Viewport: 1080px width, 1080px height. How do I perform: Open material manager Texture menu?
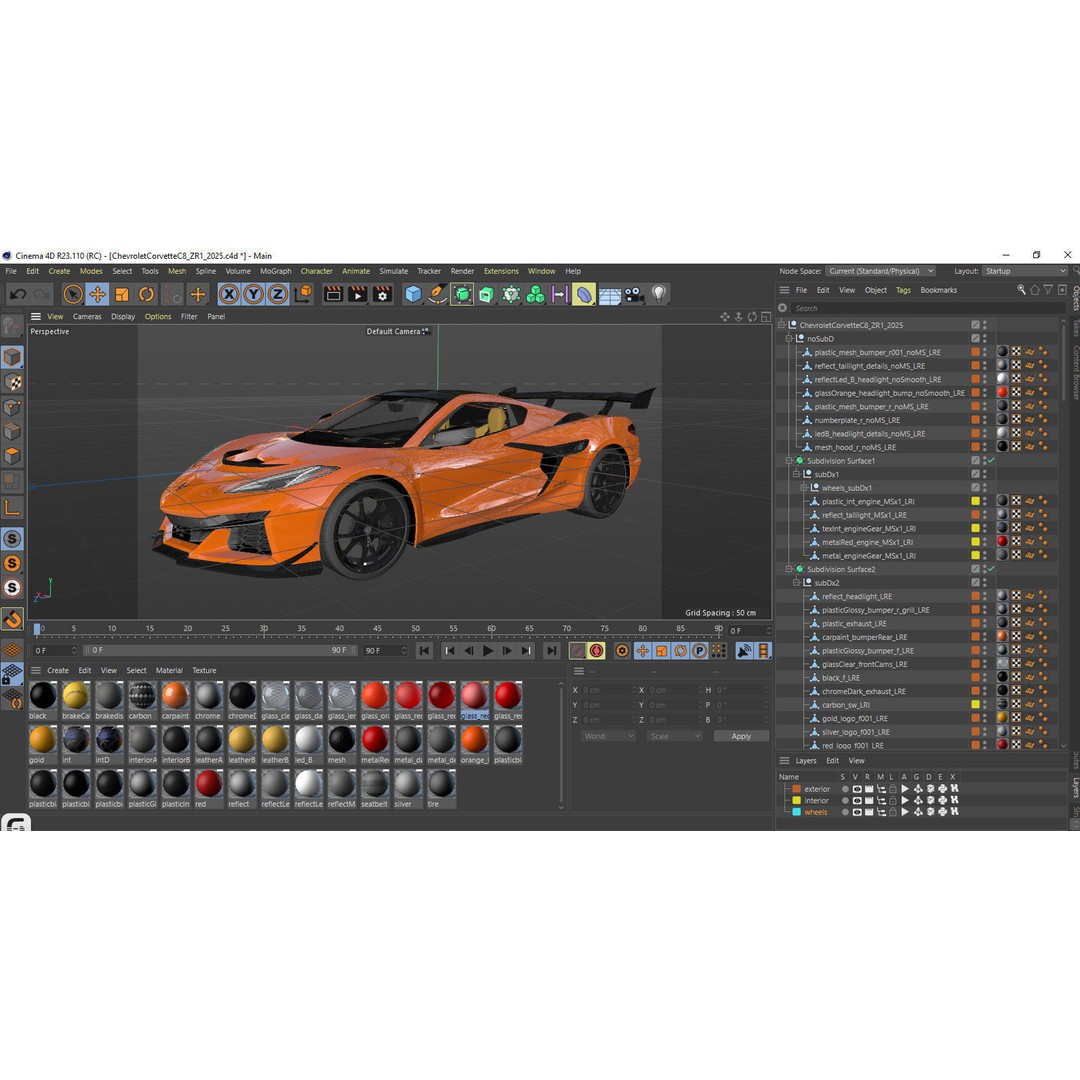coord(204,671)
